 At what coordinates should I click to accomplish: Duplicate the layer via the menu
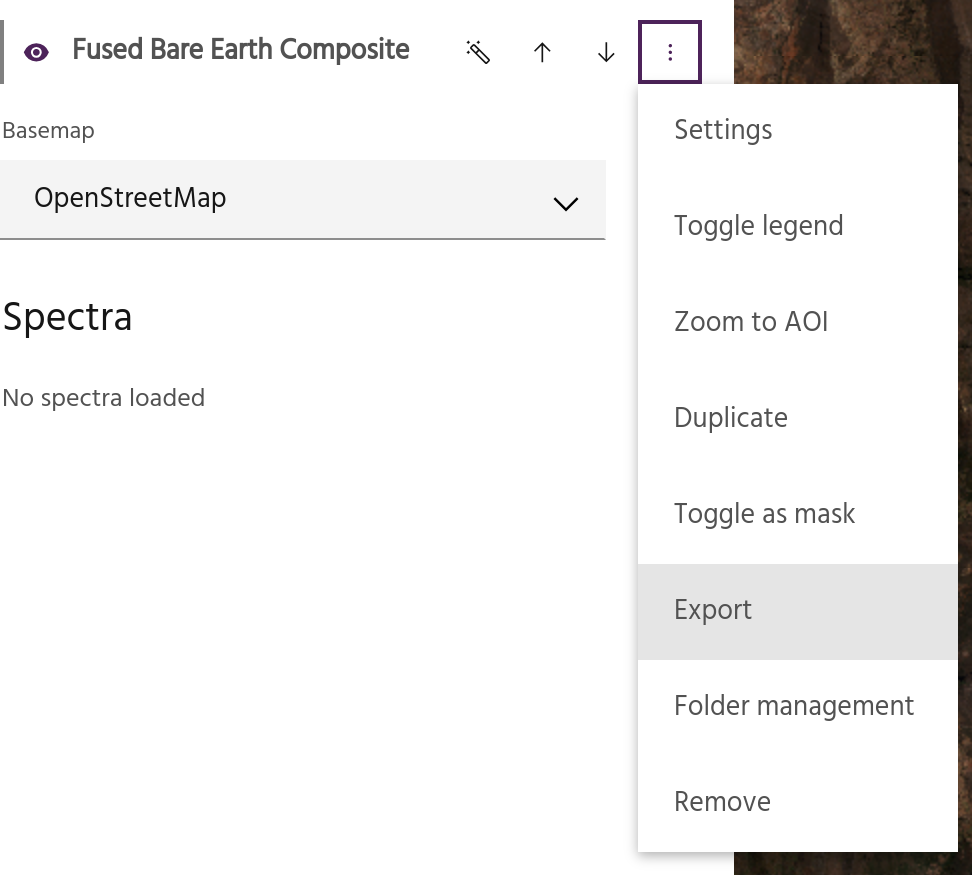pyautogui.click(x=731, y=418)
